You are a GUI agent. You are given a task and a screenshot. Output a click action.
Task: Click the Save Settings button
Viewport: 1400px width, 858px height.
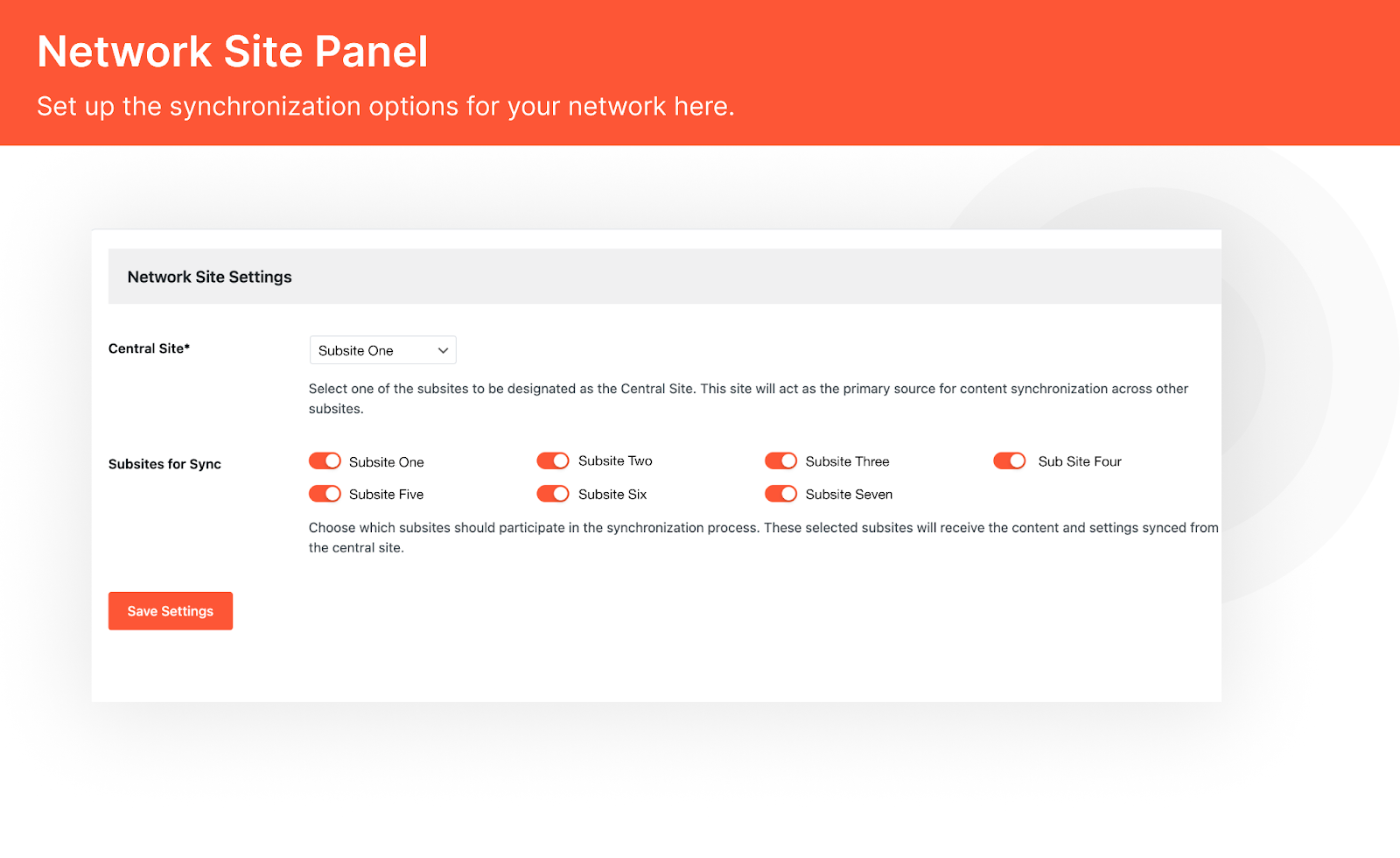coord(170,610)
